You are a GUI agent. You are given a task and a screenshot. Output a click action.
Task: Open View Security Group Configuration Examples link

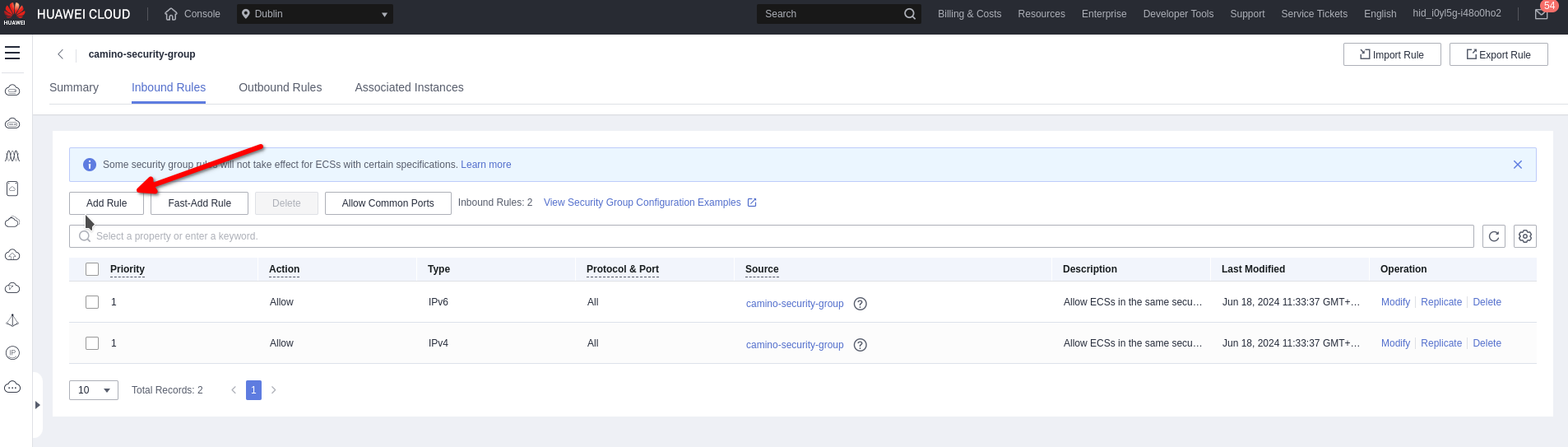click(642, 203)
